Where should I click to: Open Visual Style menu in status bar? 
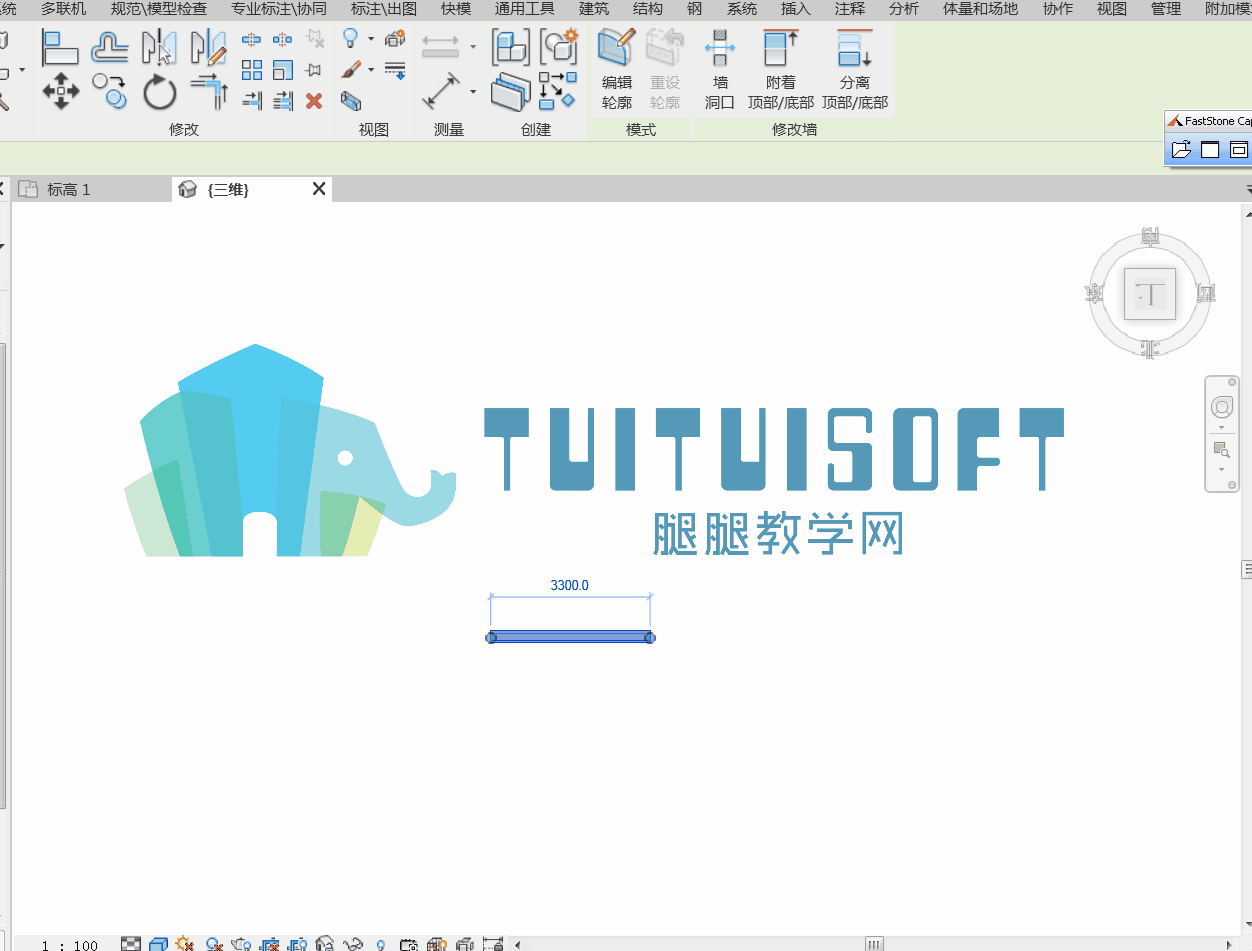(x=158, y=943)
